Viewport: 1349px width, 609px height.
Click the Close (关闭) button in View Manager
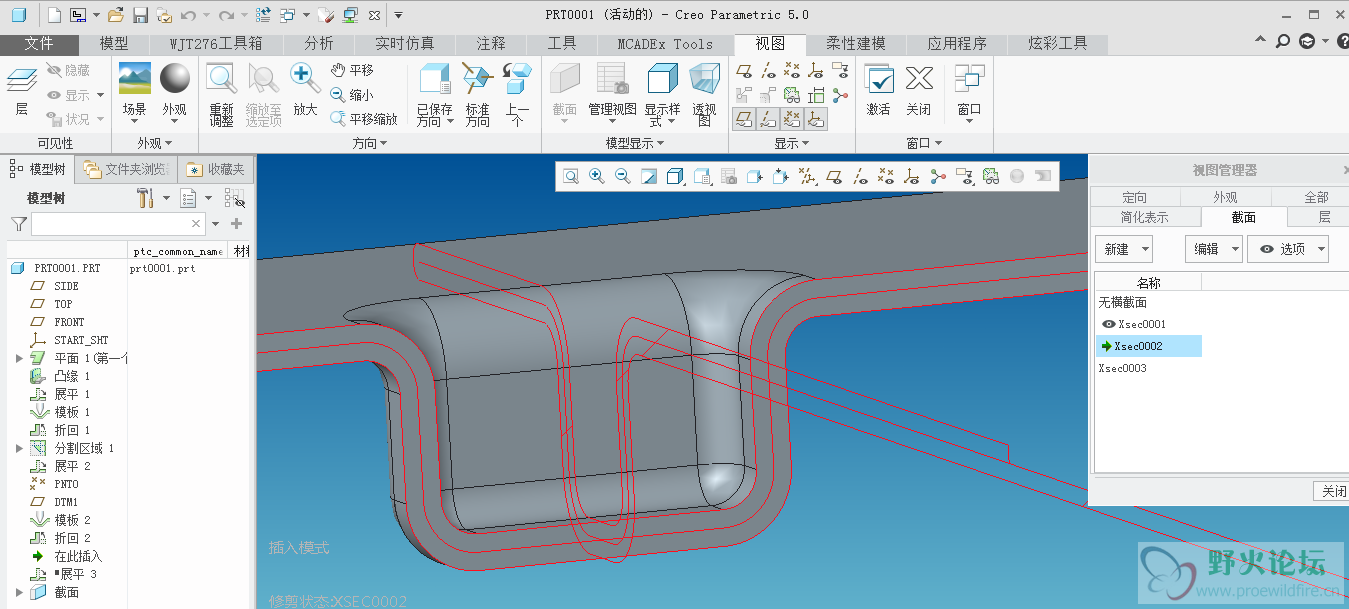[1334, 491]
